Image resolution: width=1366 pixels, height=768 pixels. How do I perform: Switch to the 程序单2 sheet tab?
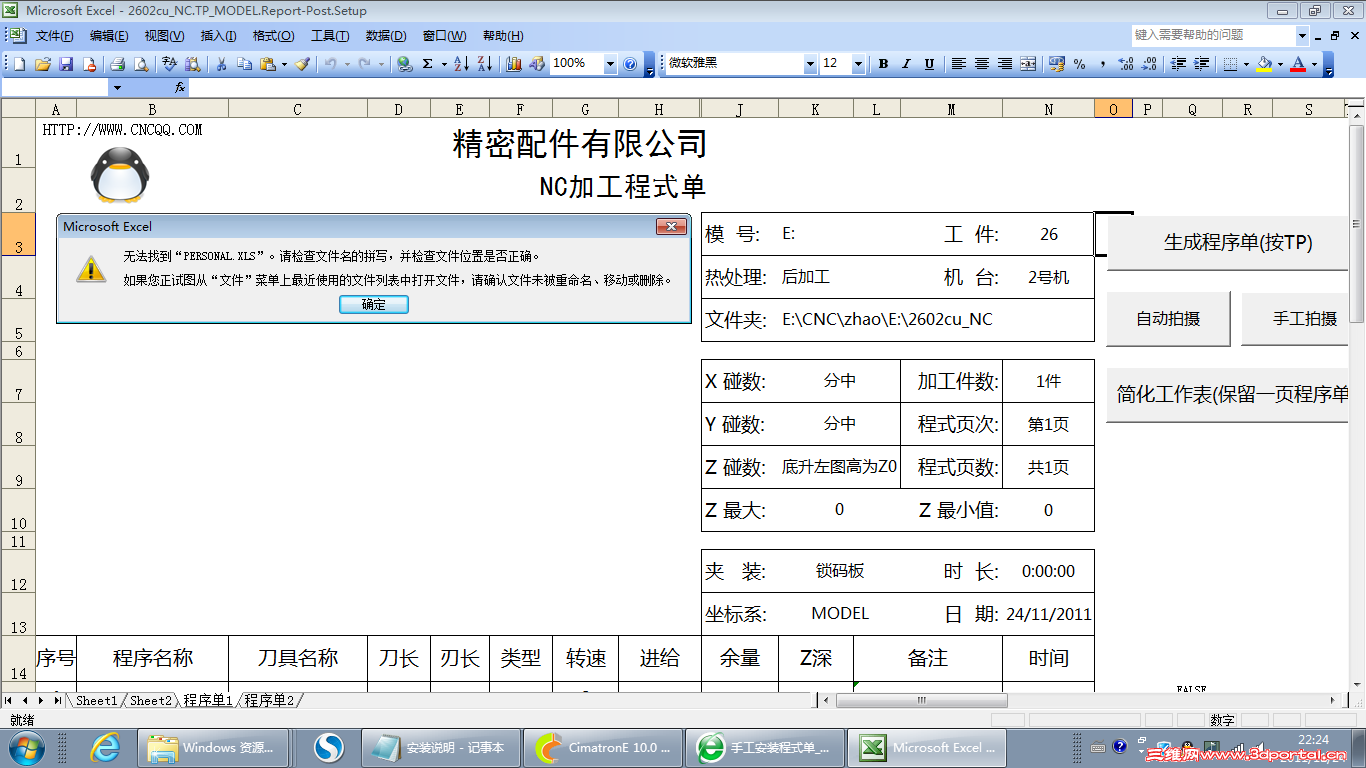268,700
